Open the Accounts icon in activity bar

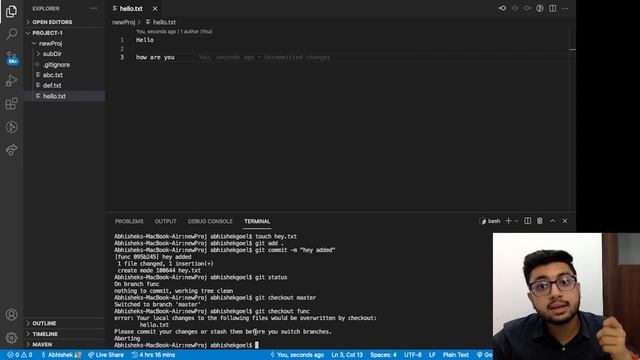pos(11,314)
